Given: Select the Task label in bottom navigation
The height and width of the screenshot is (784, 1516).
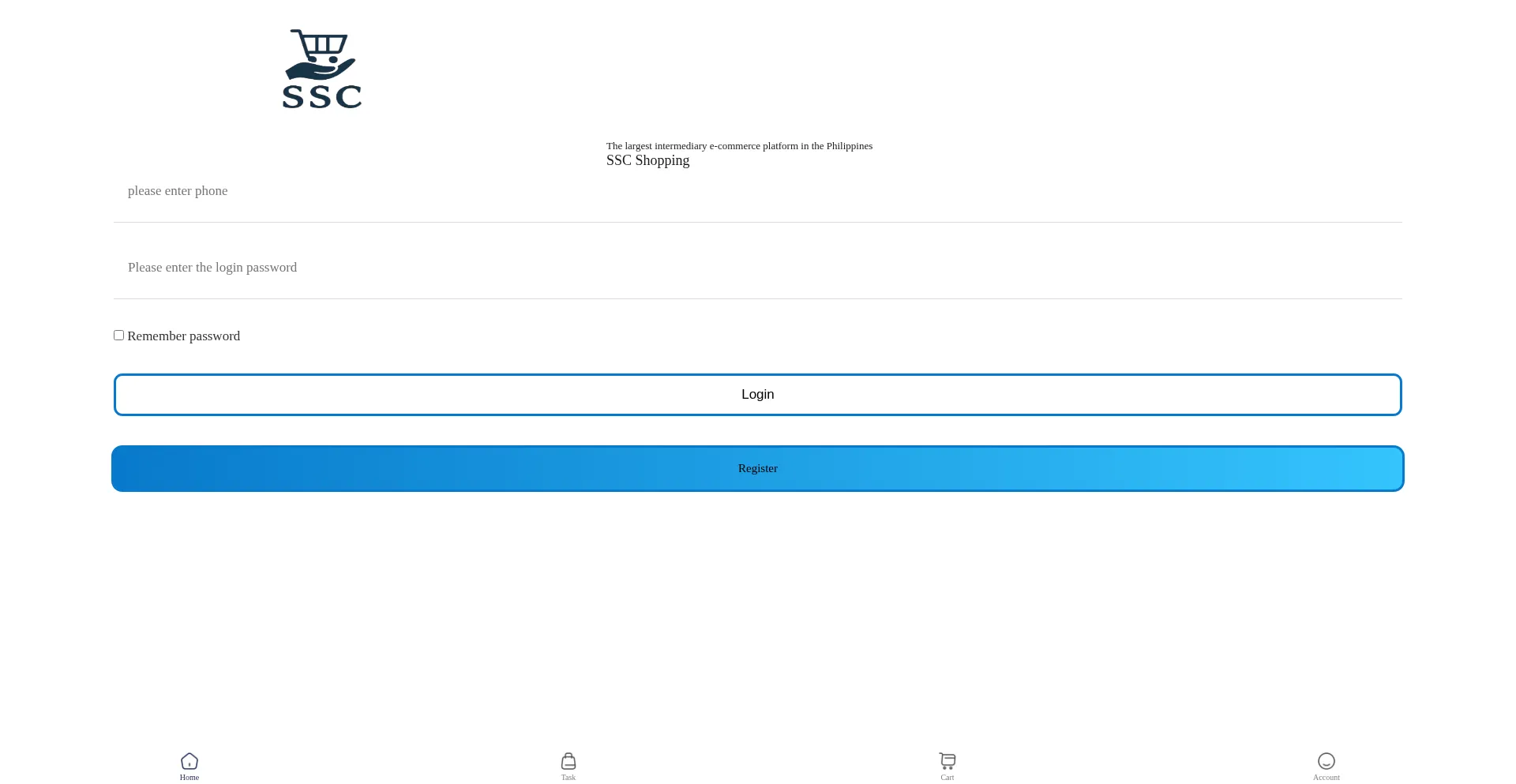Looking at the screenshot, I should click(x=568, y=778).
